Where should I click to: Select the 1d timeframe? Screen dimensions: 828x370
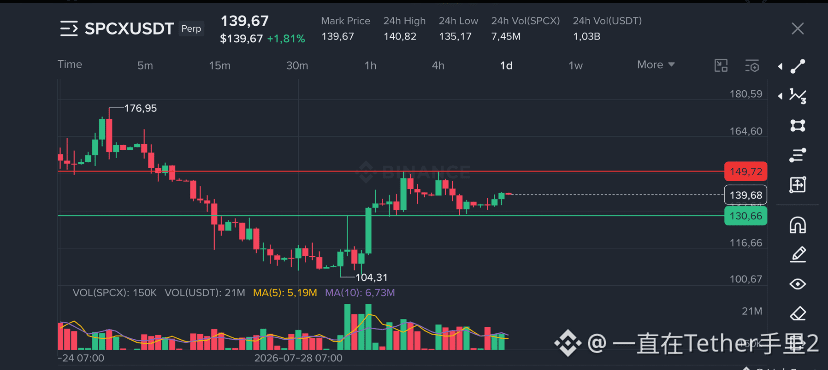(x=506, y=65)
